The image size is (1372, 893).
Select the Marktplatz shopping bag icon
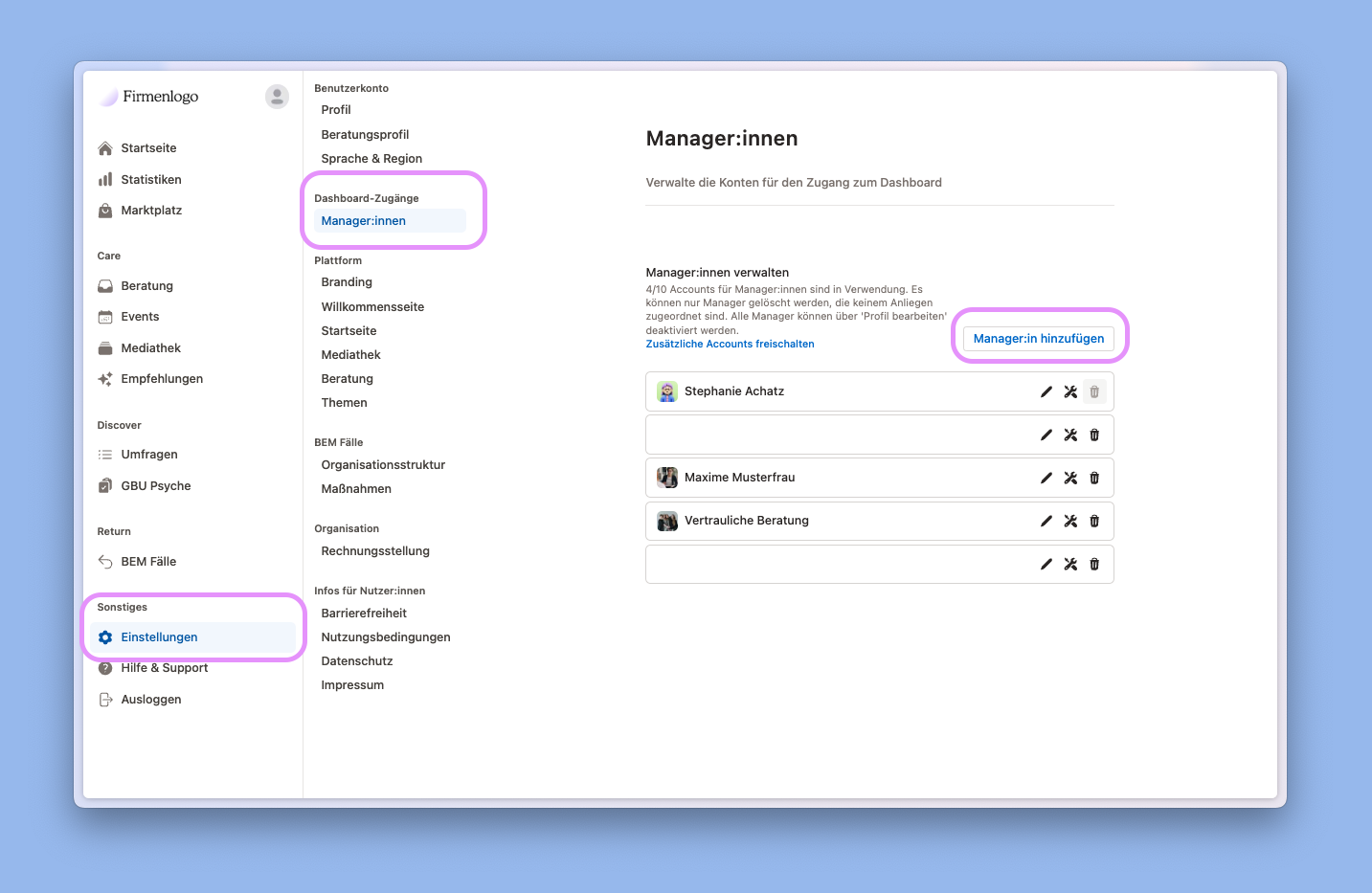[x=105, y=210]
